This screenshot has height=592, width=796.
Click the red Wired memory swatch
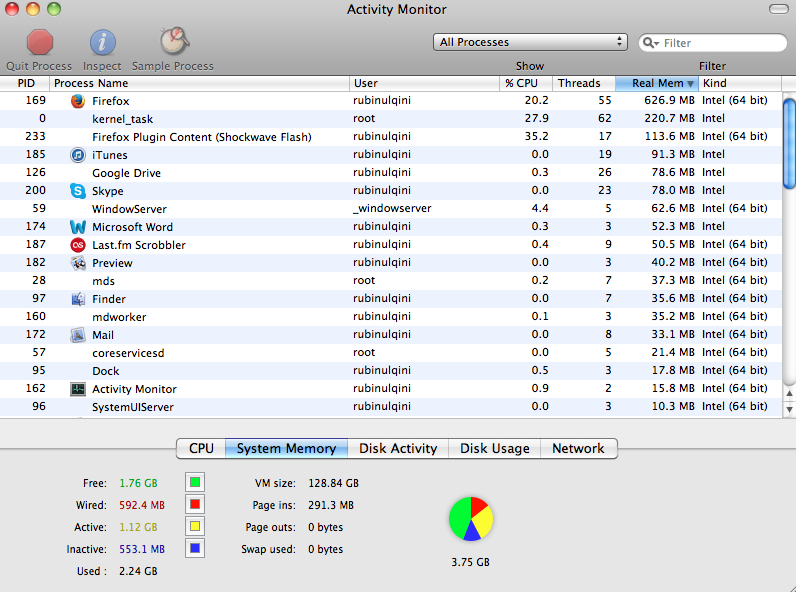[195, 505]
